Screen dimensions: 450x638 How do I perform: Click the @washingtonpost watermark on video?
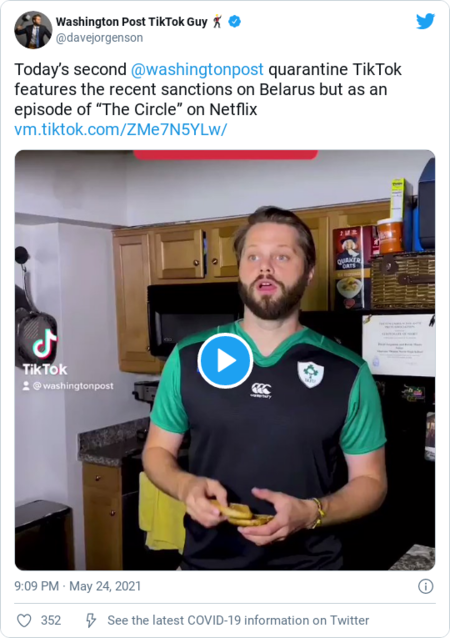point(68,386)
